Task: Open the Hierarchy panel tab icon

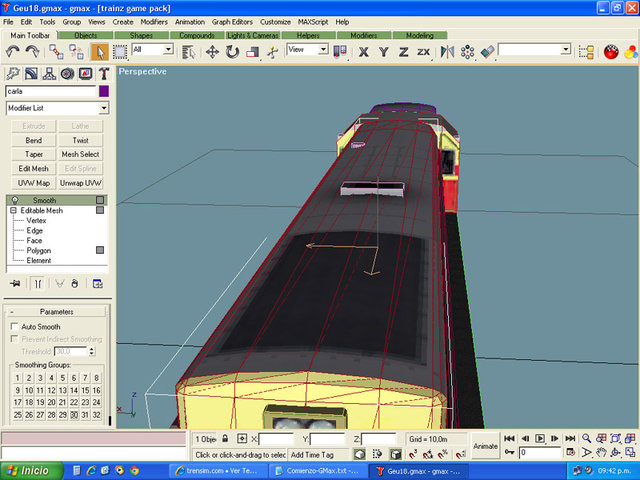Action: 49,73
